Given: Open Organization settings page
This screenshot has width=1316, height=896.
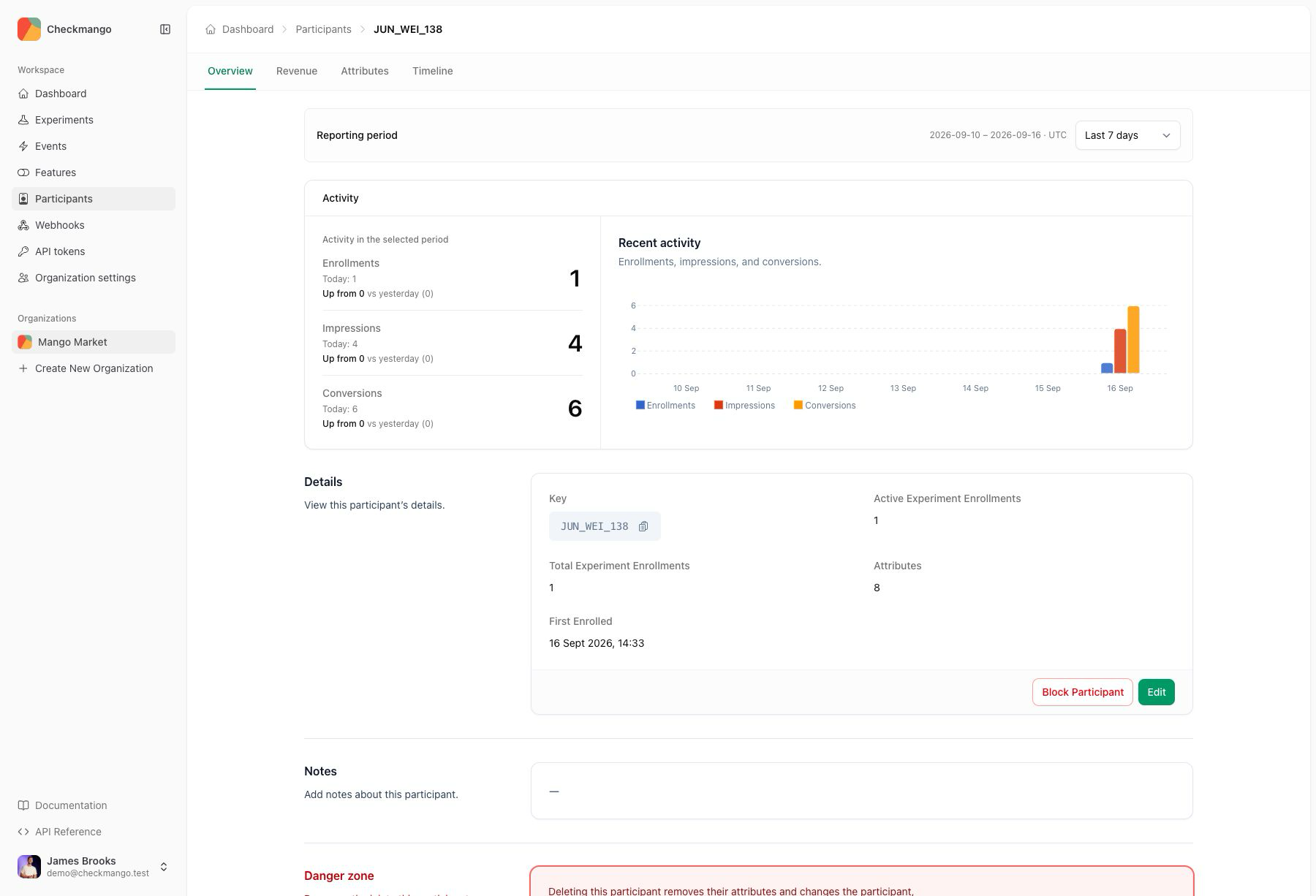Looking at the screenshot, I should pos(94,278).
